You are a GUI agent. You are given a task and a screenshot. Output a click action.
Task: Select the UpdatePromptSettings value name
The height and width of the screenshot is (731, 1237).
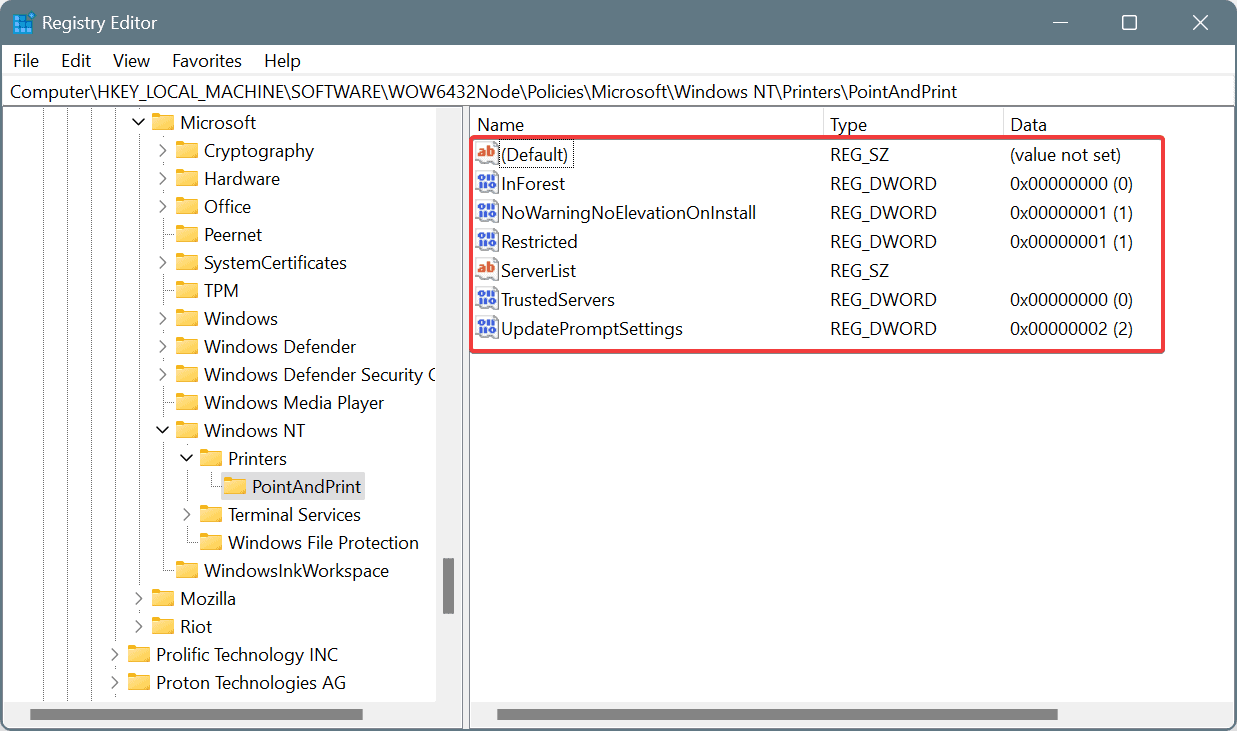(x=592, y=328)
